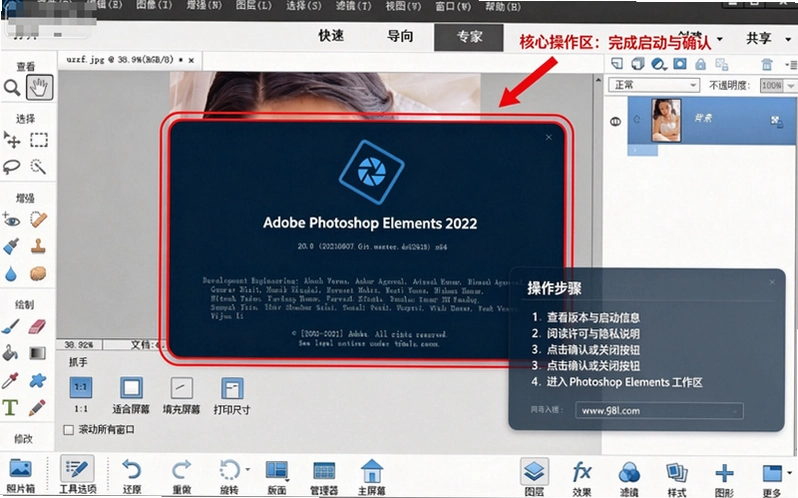Select the Zoom magnifier tool
Image resolution: width=798 pixels, height=498 pixels.
point(12,88)
